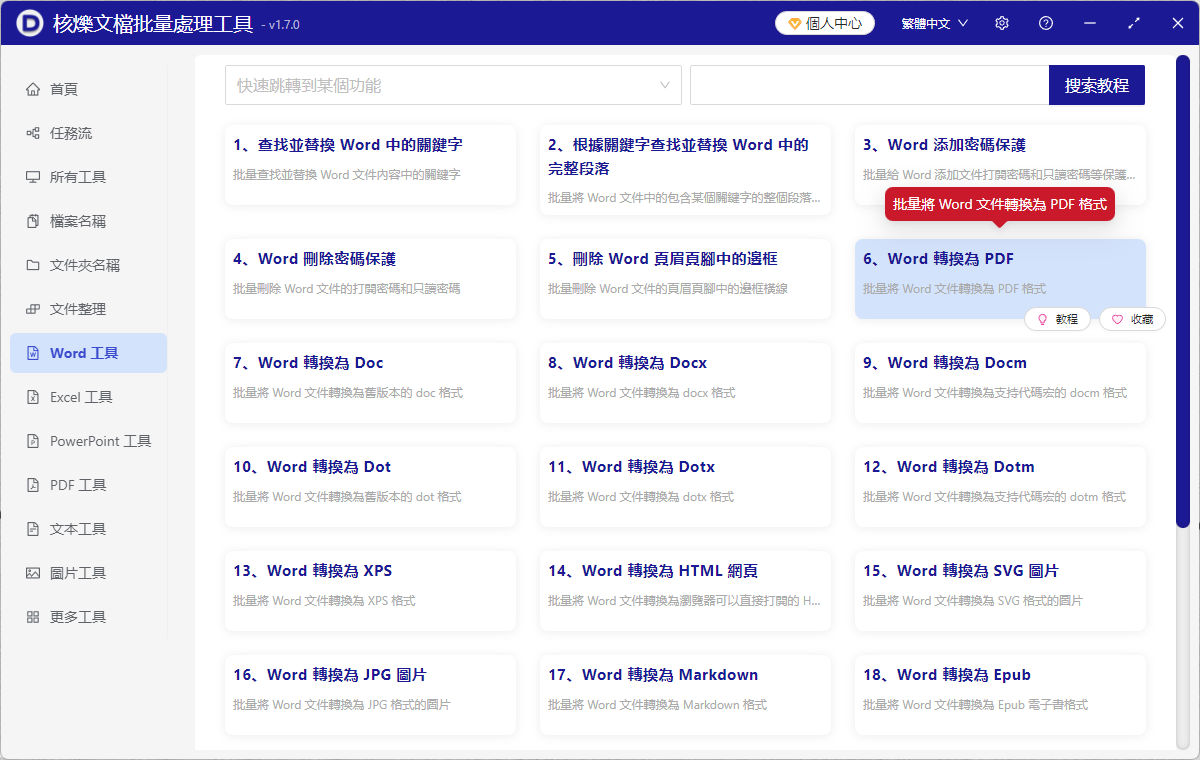Image resolution: width=1200 pixels, height=760 pixels.
Task: Open the Word 工具 section in sidebar
Action: click(88, 352)
